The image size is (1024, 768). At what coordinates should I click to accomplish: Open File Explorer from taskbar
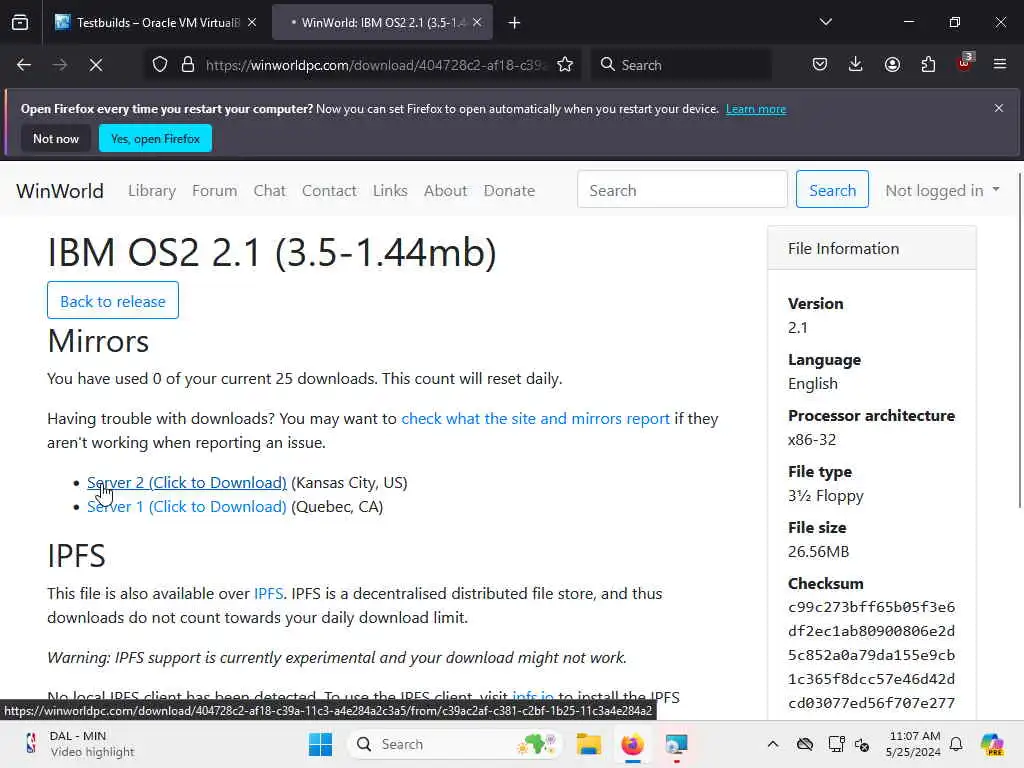588,744
